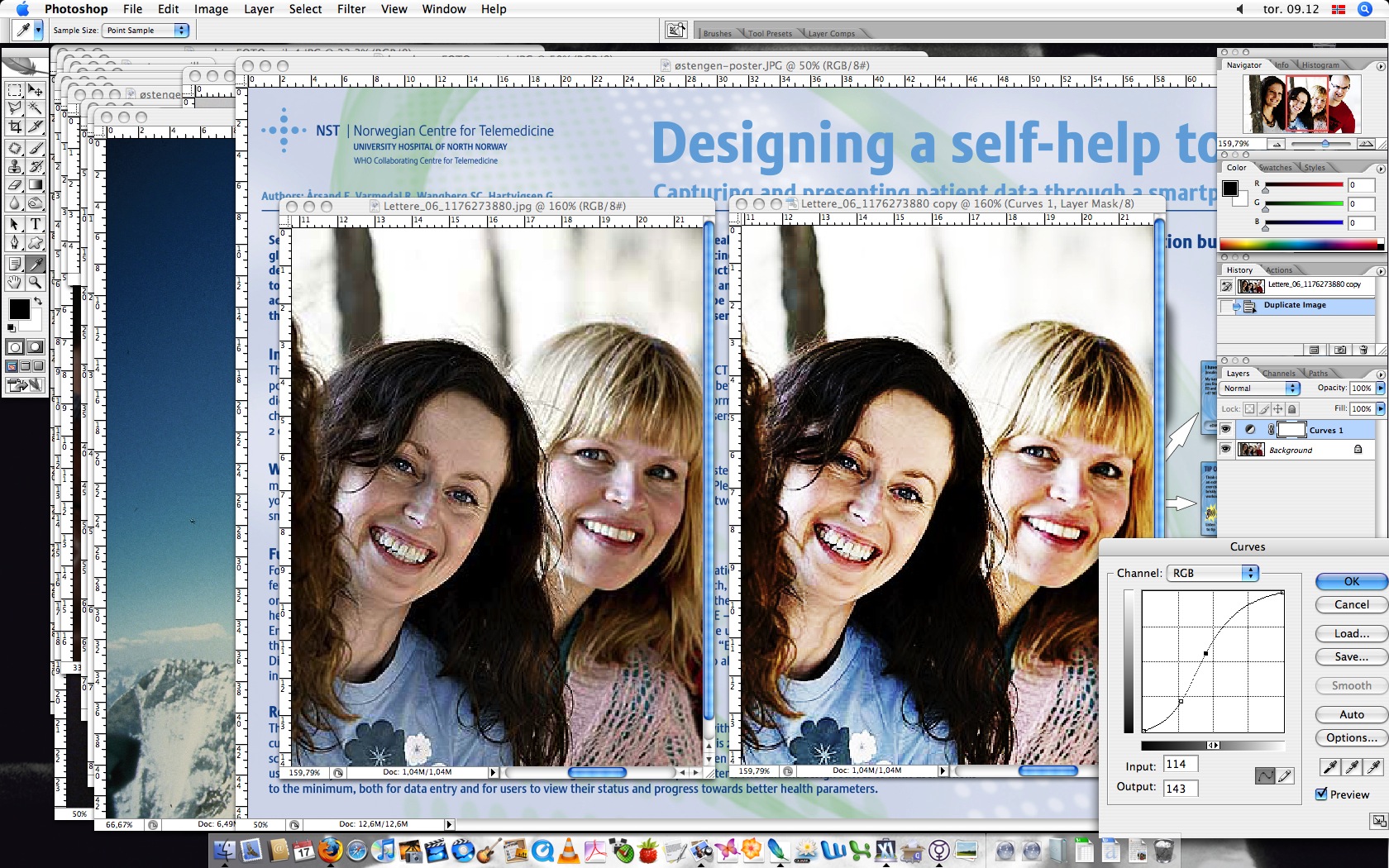
Task: Select the Polygonal Lasso tool
Action: [x=15, y=108]
